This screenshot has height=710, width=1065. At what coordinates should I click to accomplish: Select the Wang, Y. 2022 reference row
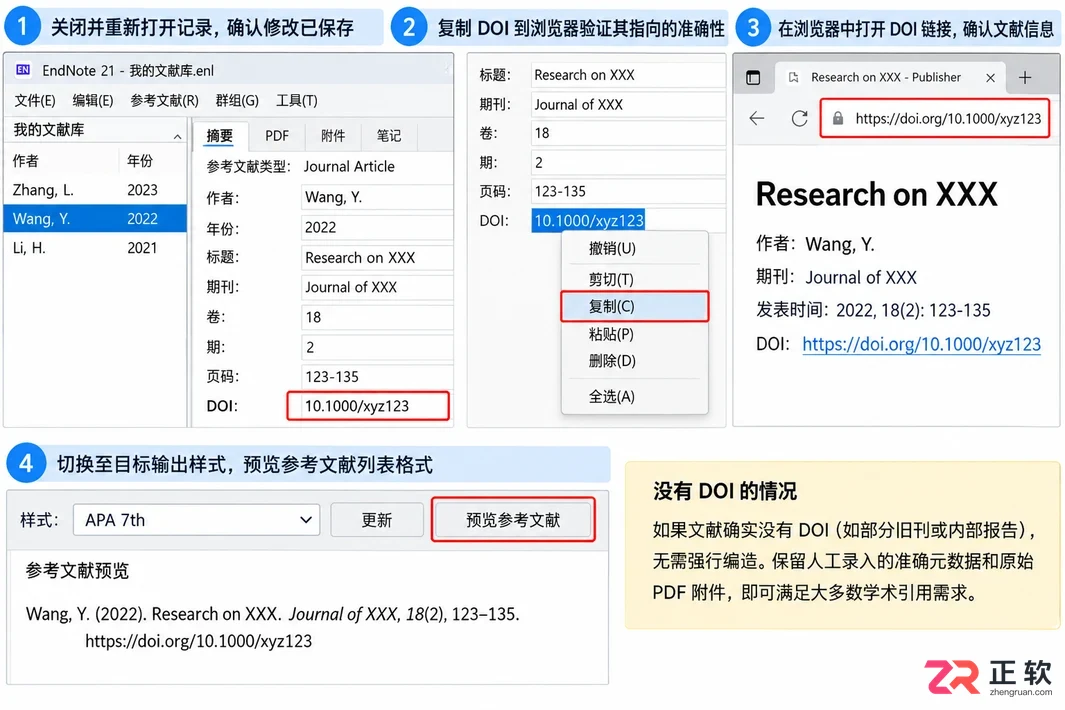[x=95, y=219]
